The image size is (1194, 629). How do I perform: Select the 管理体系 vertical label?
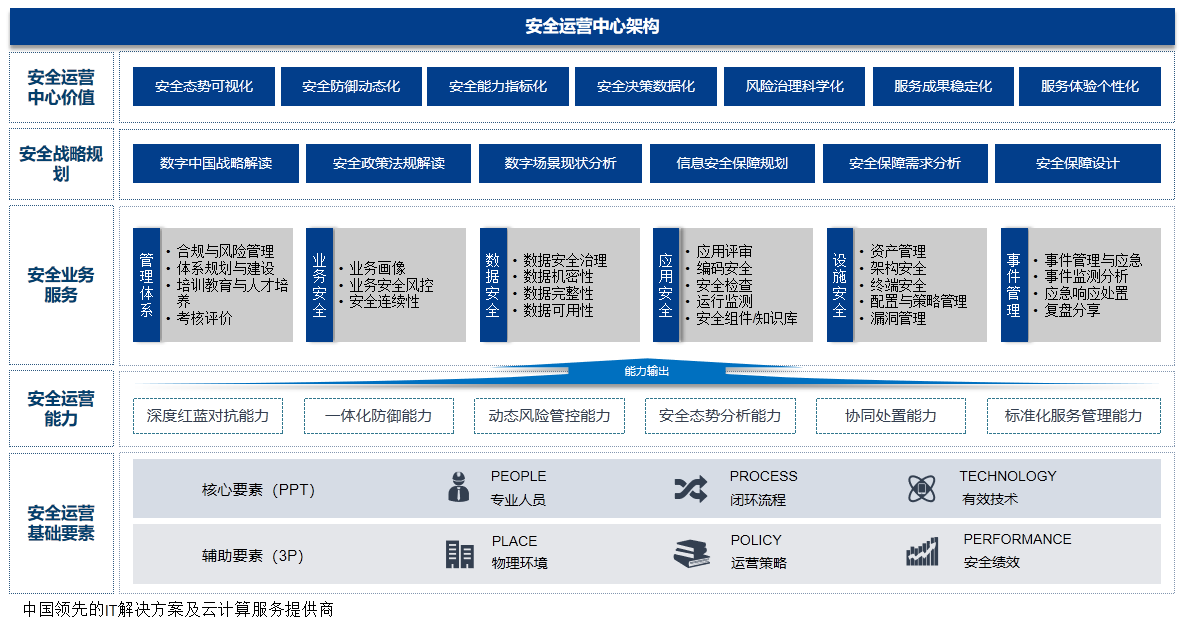coord(146,285)
